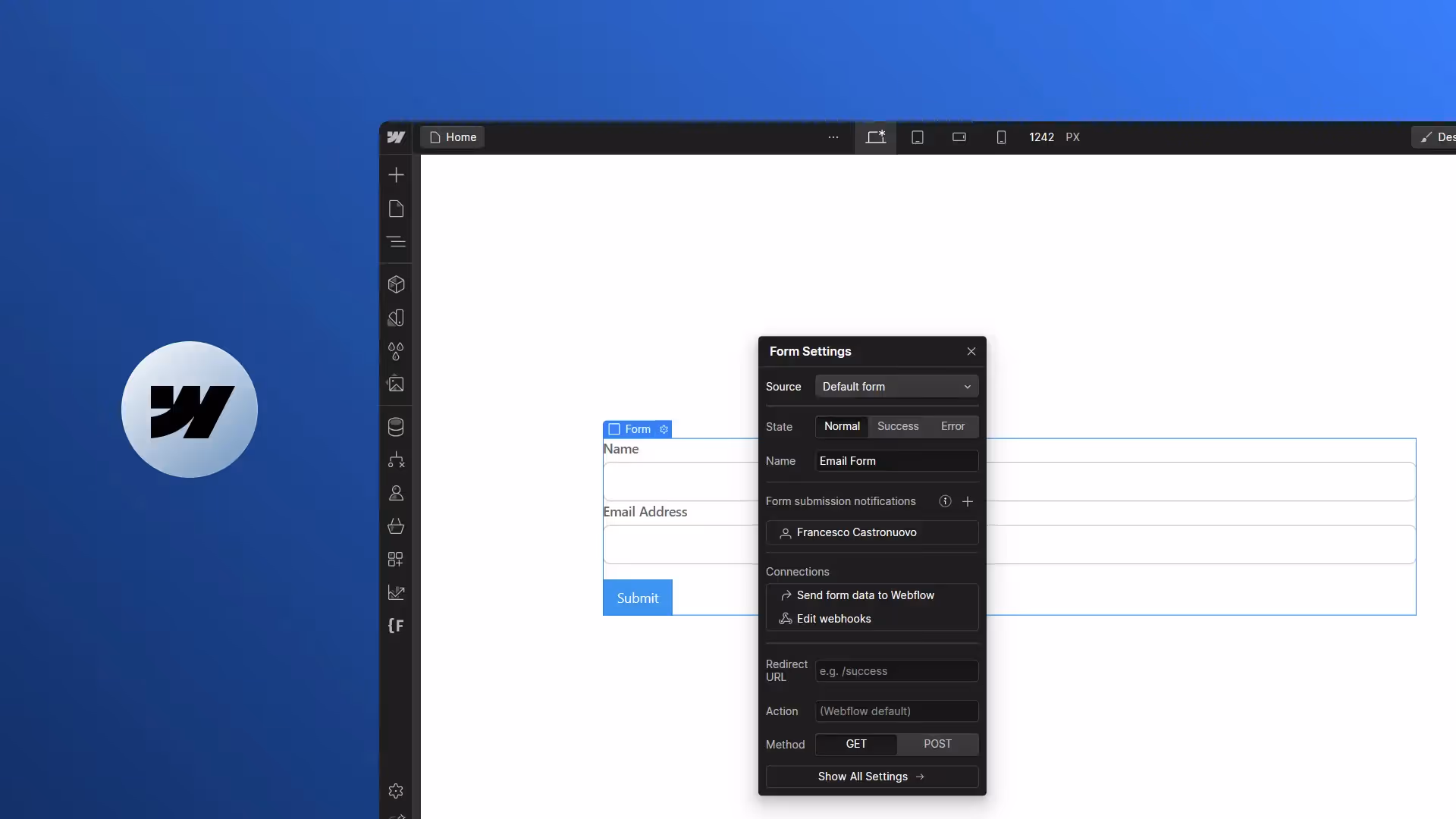The width and height of the screenshot is (1456, 819).
Task: Set form method to GET
Action: click(855, 744)
